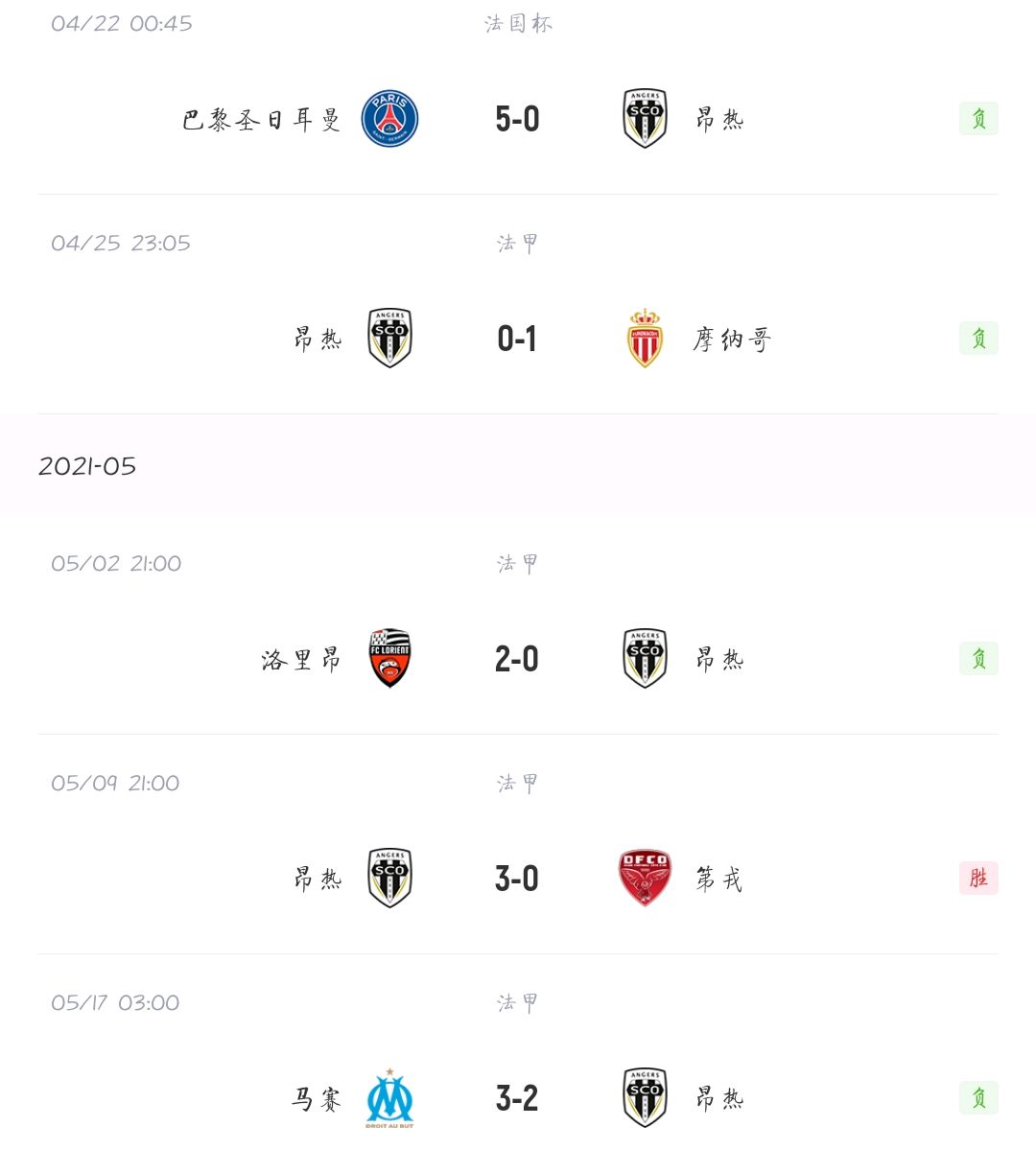Click the 法国杯 competition label

(x=518, y=24)
